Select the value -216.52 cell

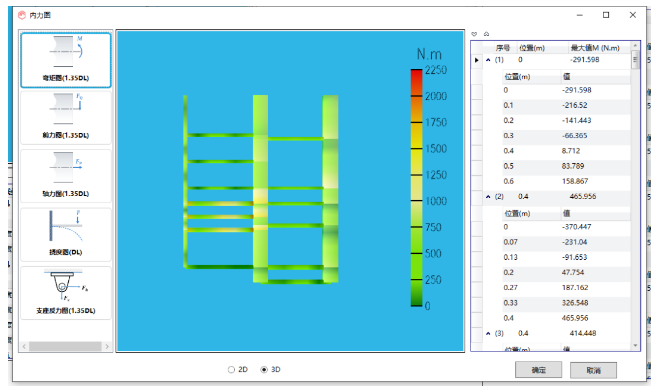[574, 105]
